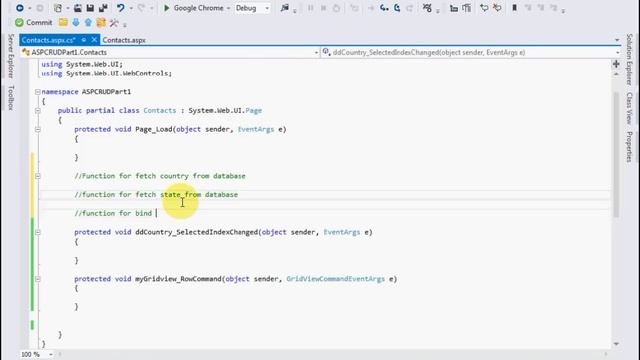The image size is (640, 360).
Task: Click the 'GridViewCommandEventArgs' type name
Action: [x=336, y=279]
